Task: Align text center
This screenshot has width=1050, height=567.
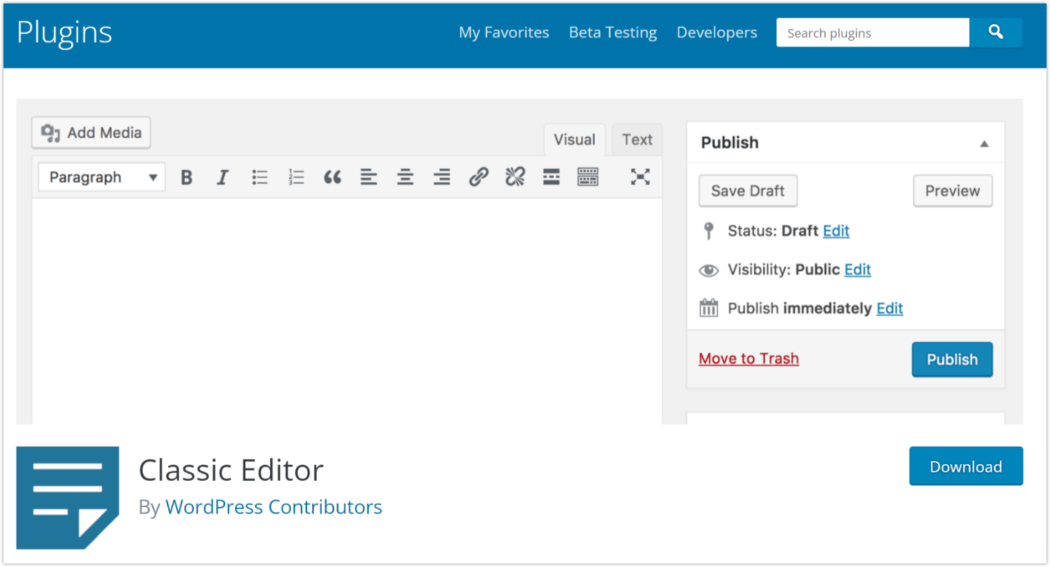Action: [x=405, y=177]
